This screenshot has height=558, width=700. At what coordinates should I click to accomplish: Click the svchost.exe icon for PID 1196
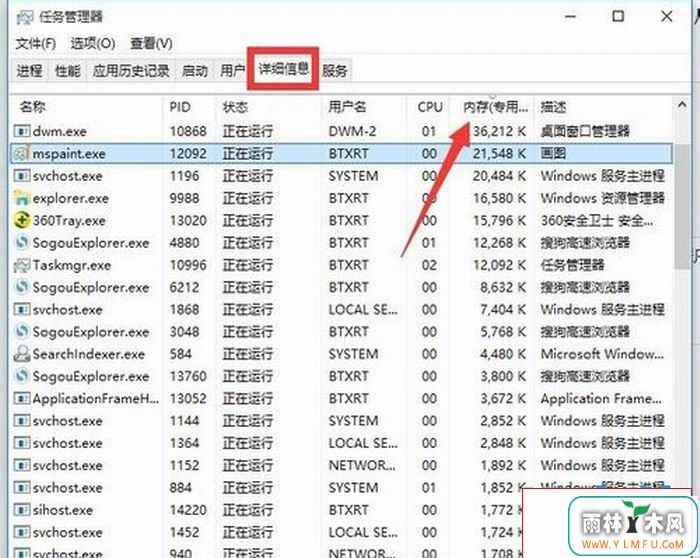21,176
